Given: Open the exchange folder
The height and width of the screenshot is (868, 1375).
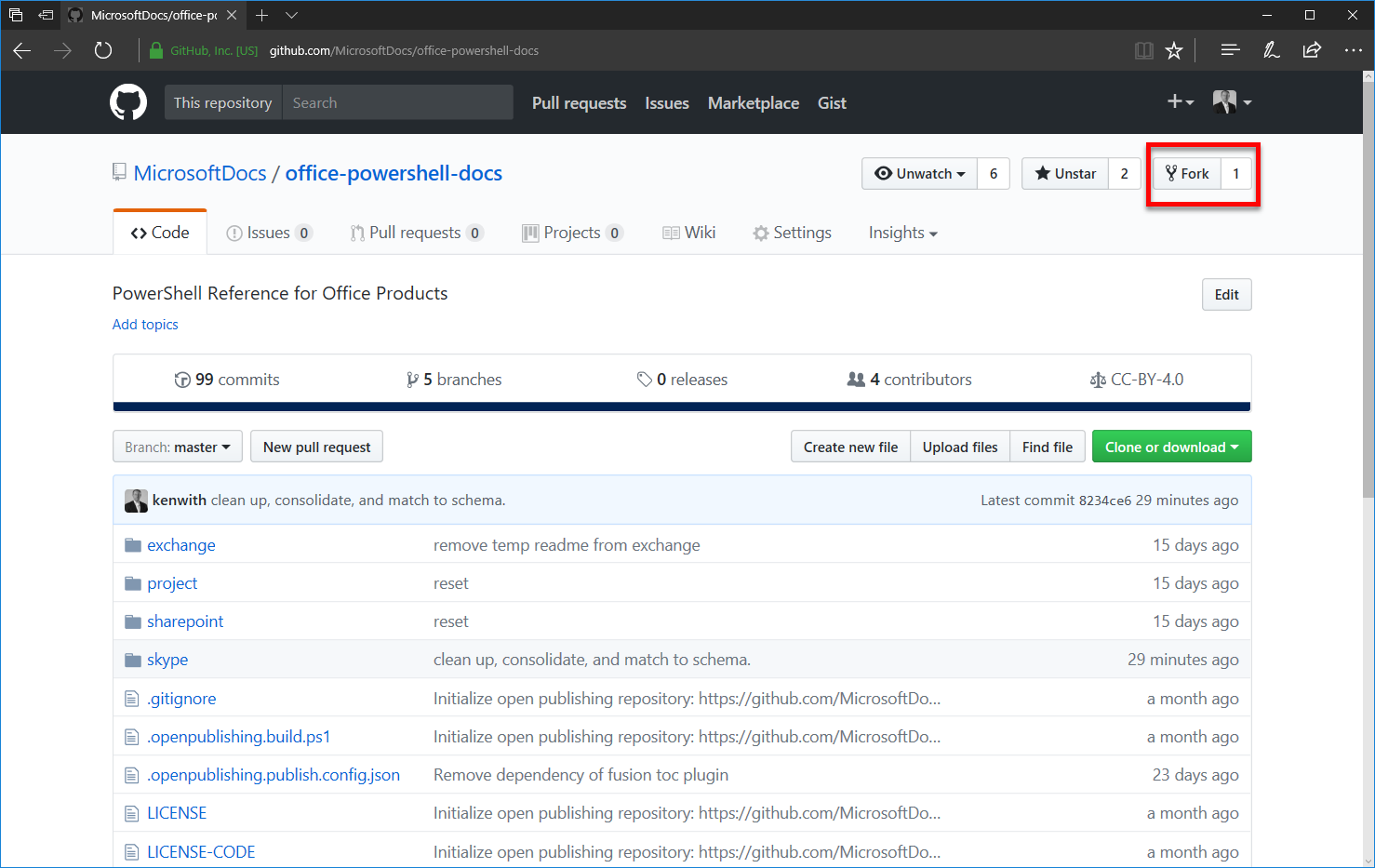Looking at the screenshot, I should click(181, 545).
